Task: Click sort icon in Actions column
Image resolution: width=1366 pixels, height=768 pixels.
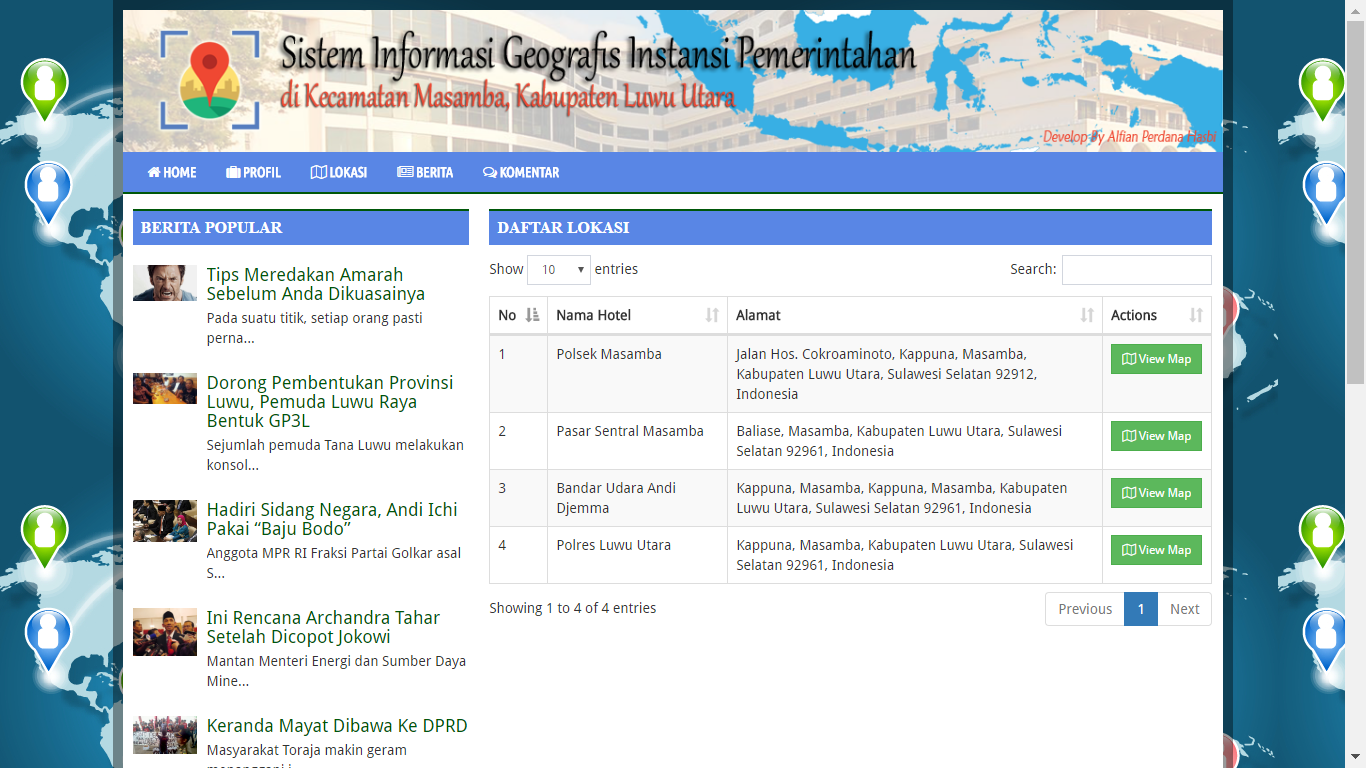Action: coord(1196,315)
